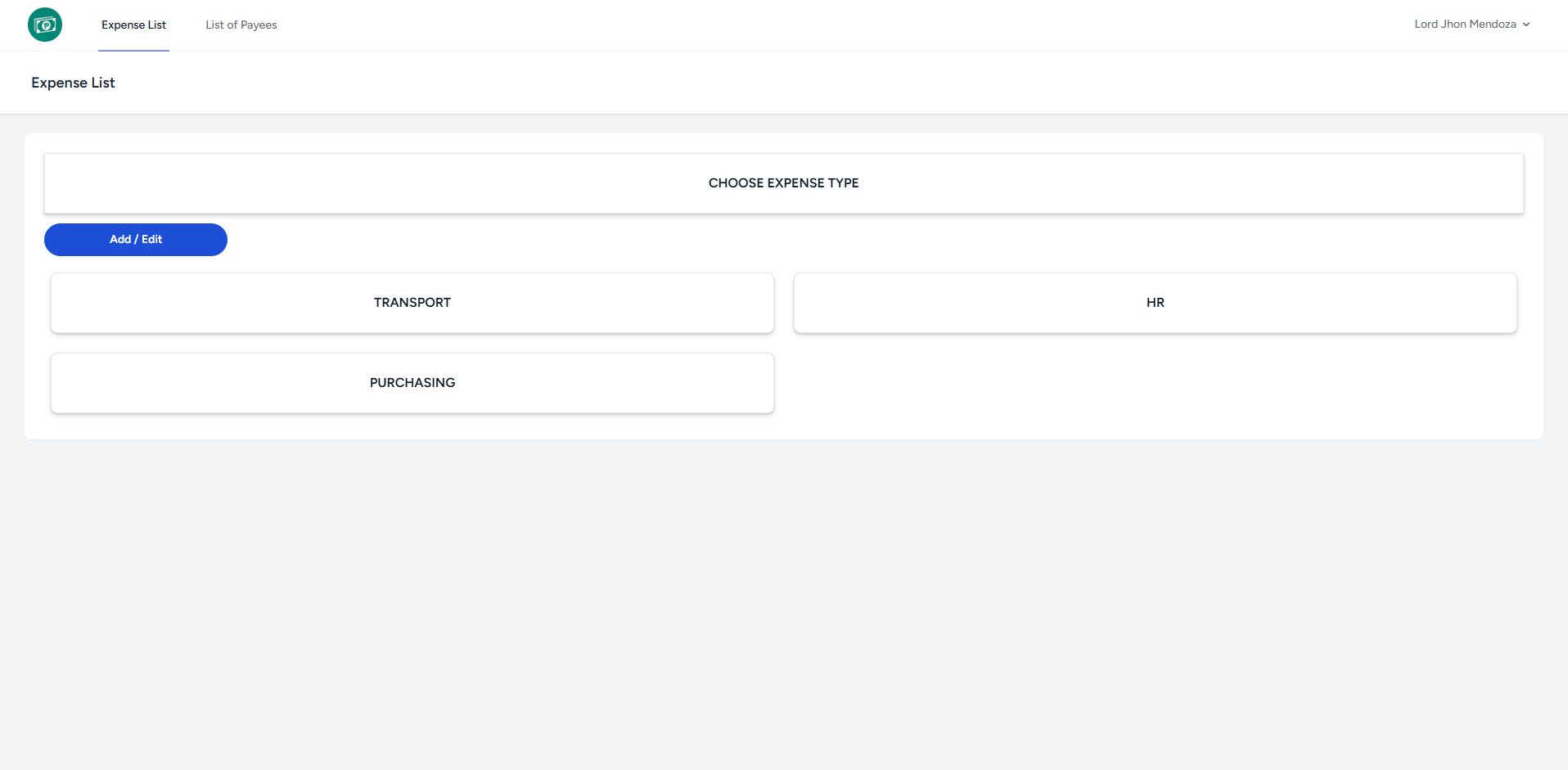Choose the PURCHASING expense type card
Screen dimensions: 1568x770
coord(412,383)
